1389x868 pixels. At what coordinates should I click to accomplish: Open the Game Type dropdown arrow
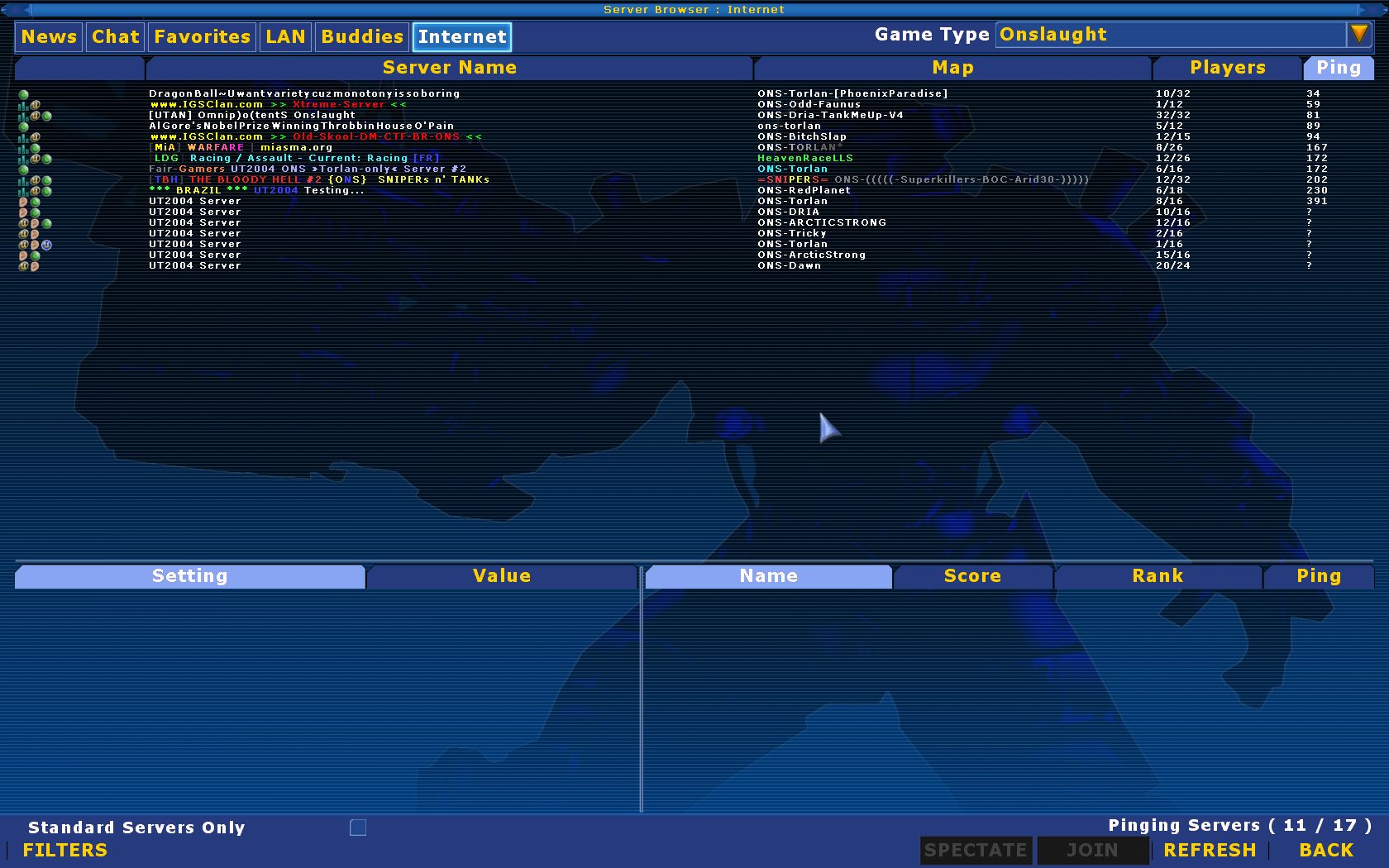click(x=1358, y=34)
